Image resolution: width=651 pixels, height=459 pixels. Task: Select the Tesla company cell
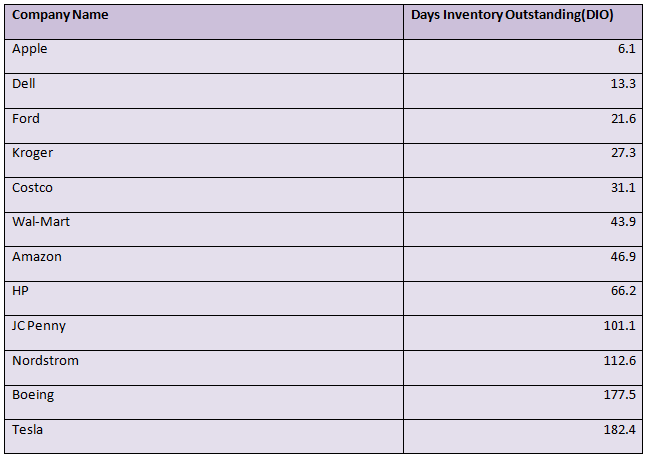pyautogui.click(x=204, y=436)
